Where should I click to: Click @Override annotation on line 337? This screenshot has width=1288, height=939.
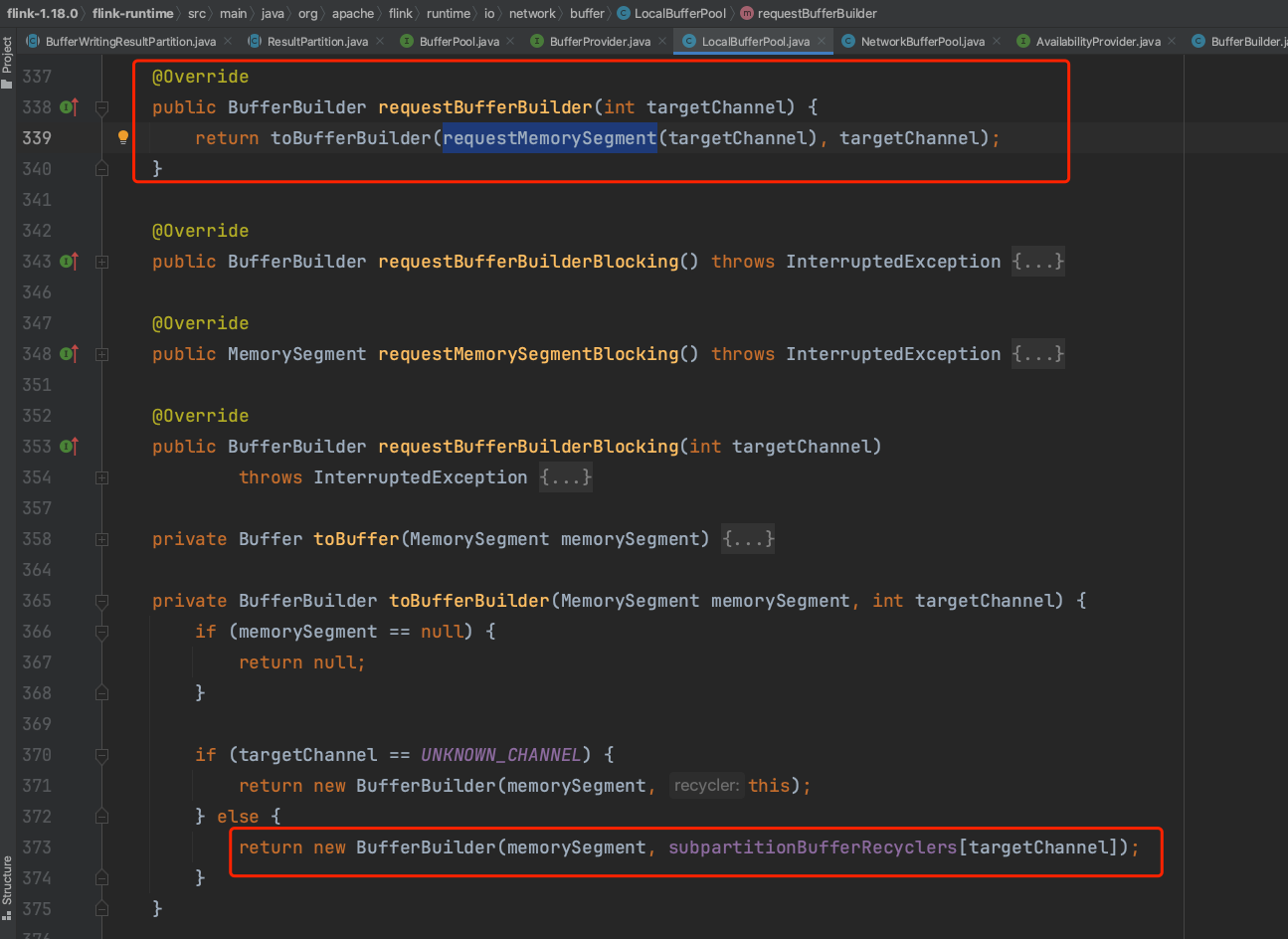click(200, 77)
